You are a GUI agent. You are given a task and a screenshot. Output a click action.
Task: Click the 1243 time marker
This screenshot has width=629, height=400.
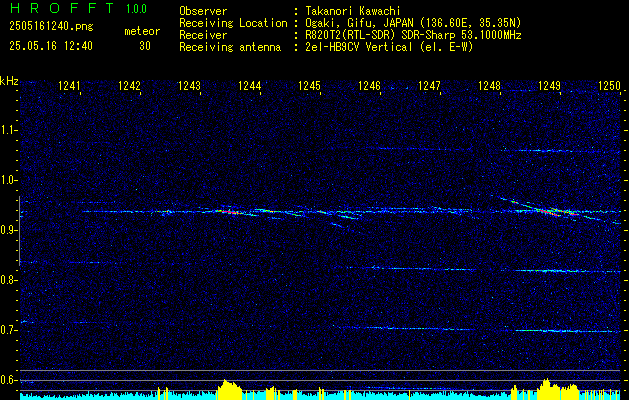coord(189,86)
